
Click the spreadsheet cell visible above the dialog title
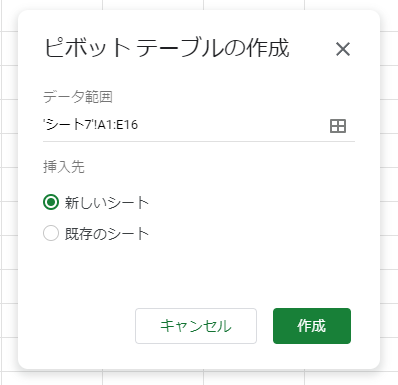pyautogui.click(x=153, y=5)
